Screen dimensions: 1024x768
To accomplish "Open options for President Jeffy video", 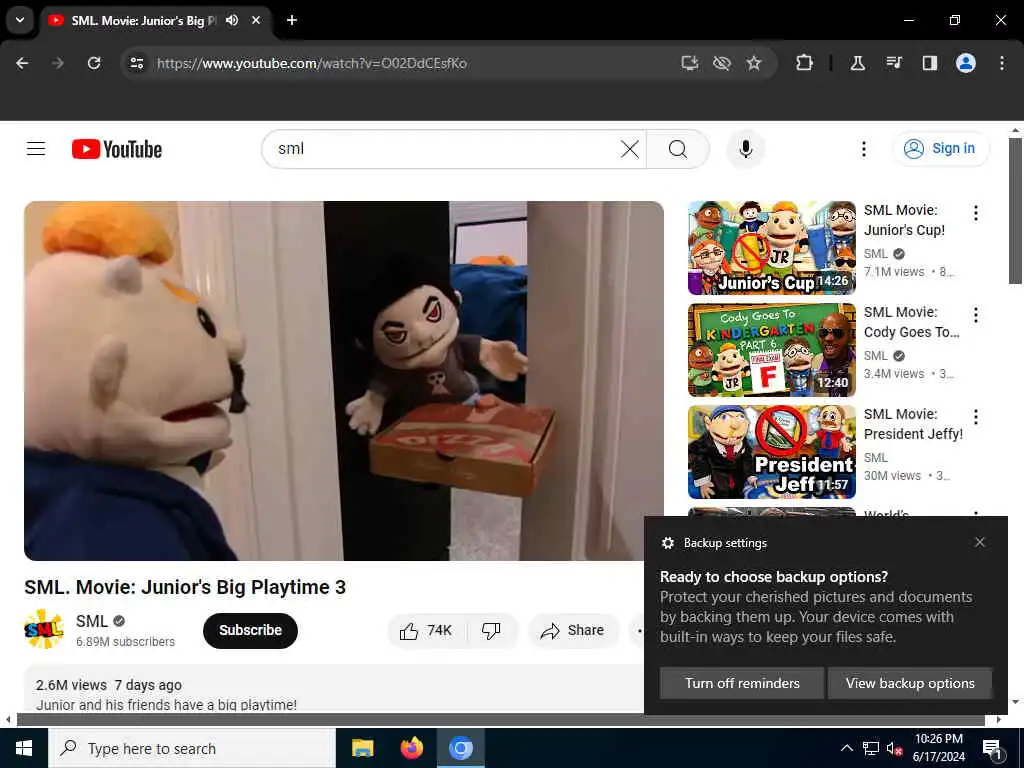I will [975, 417].
